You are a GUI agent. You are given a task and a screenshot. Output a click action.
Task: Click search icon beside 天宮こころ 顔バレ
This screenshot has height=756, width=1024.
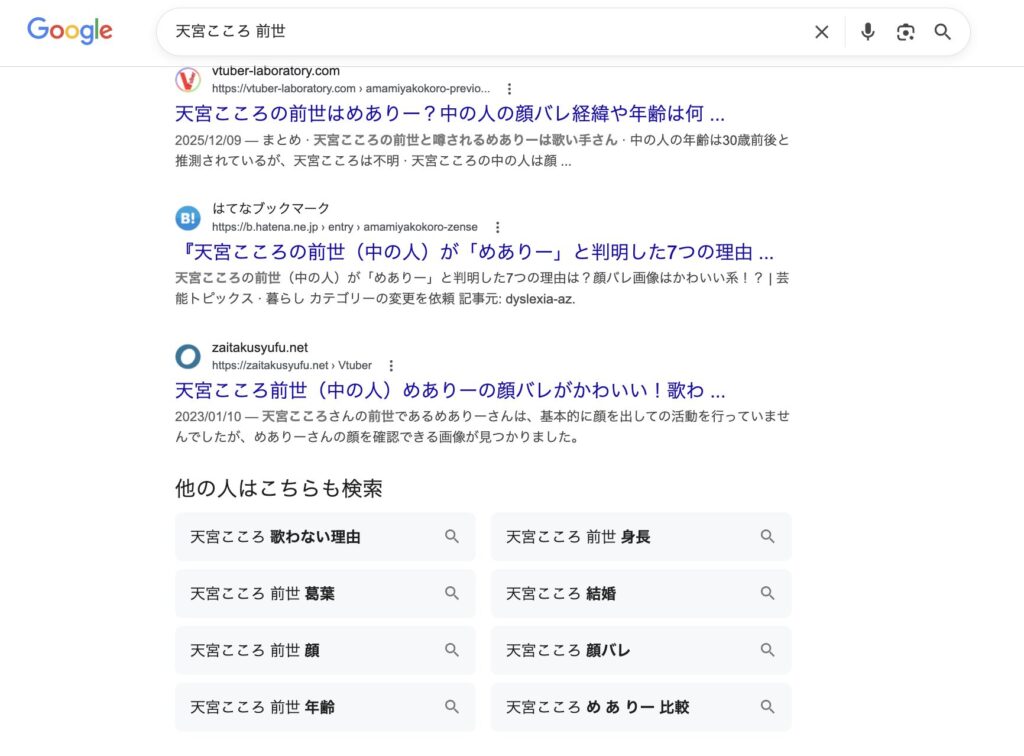click(767, 650)
